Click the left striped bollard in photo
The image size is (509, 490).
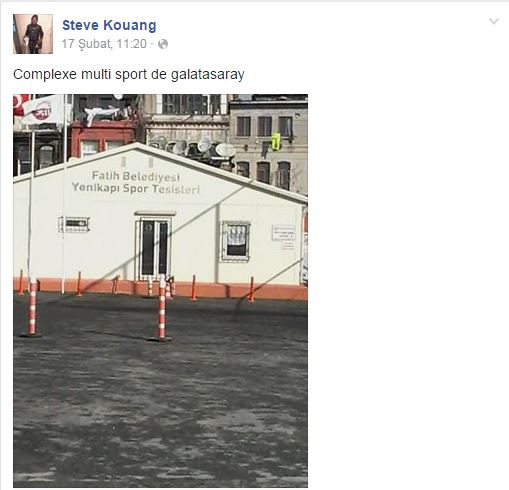tap(32, 308)
